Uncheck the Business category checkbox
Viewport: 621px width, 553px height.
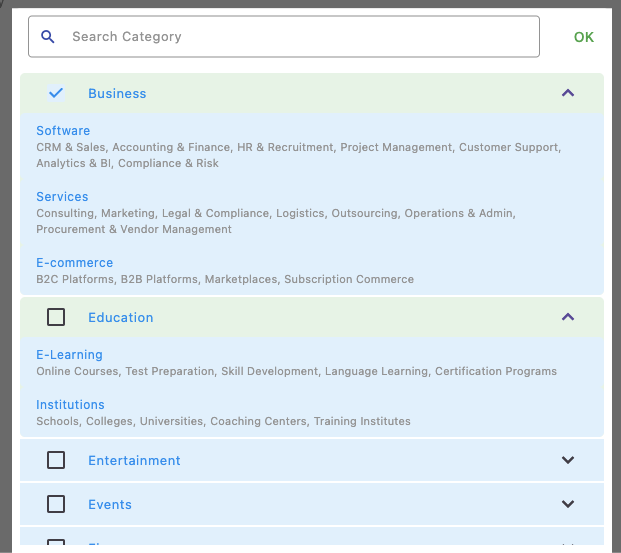click(x=56, y=93)
